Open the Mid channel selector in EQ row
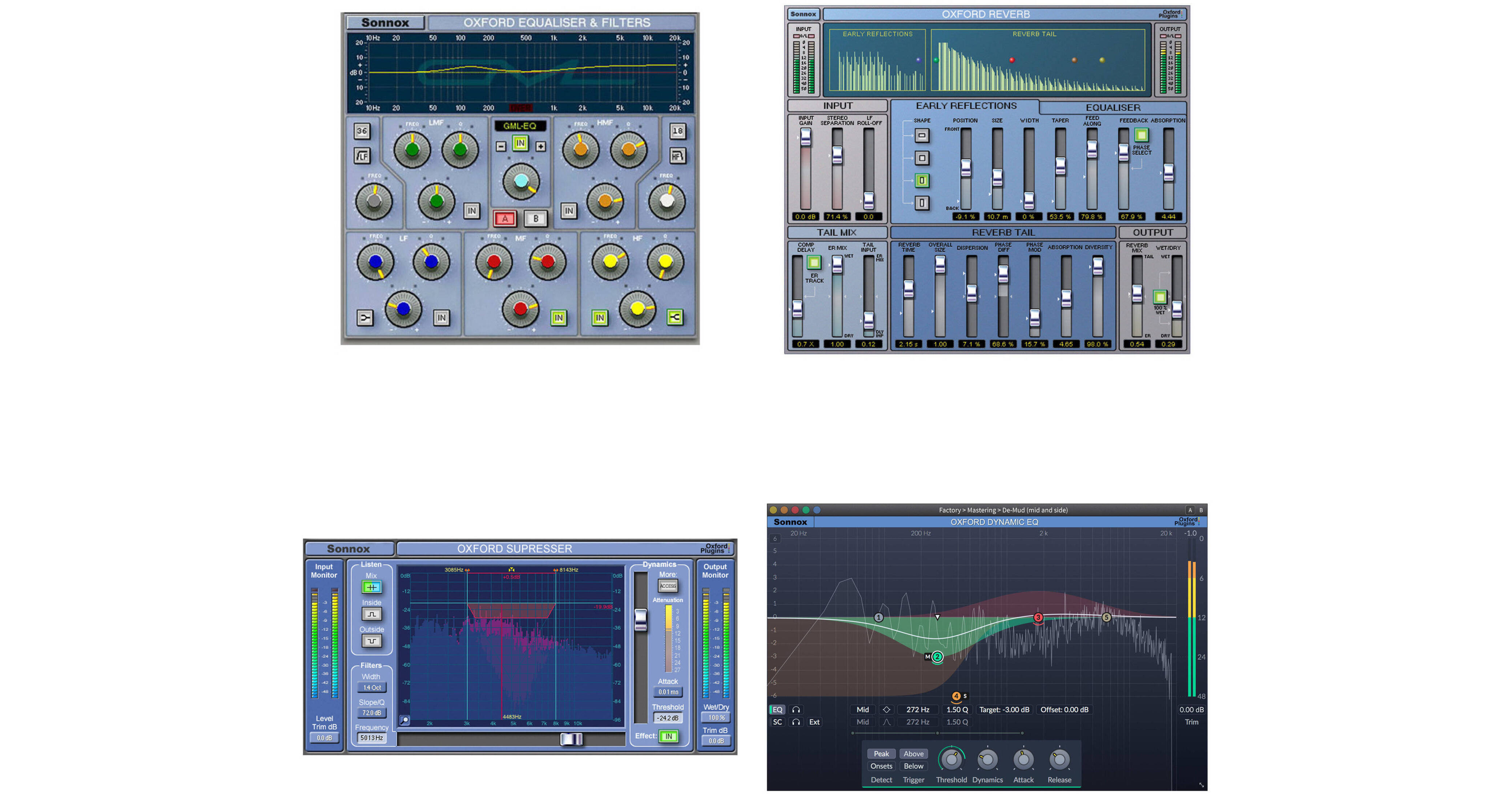1512x794 pixels. click(x=863, y=710)
